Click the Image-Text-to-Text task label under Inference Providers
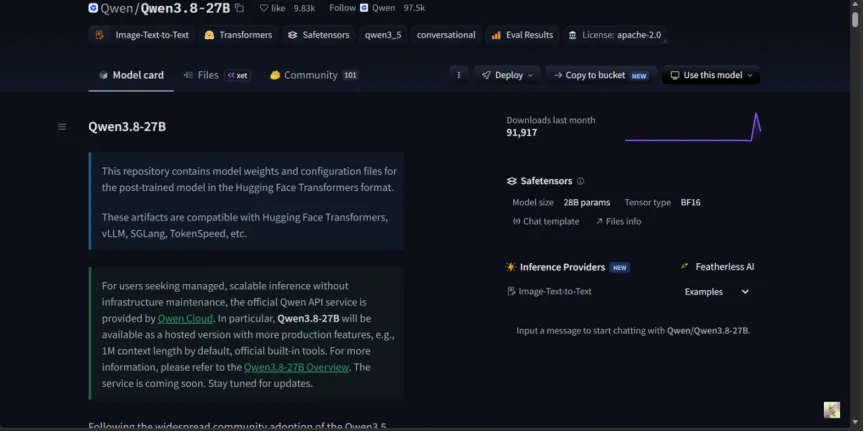864x432 pixels. 549,291
